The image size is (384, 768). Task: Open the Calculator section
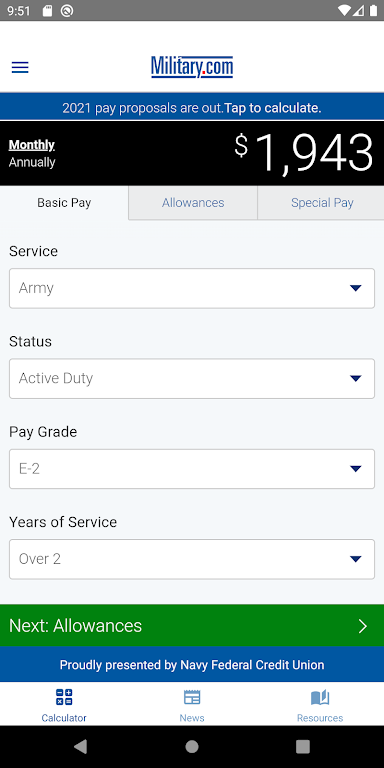coord(64,705)
